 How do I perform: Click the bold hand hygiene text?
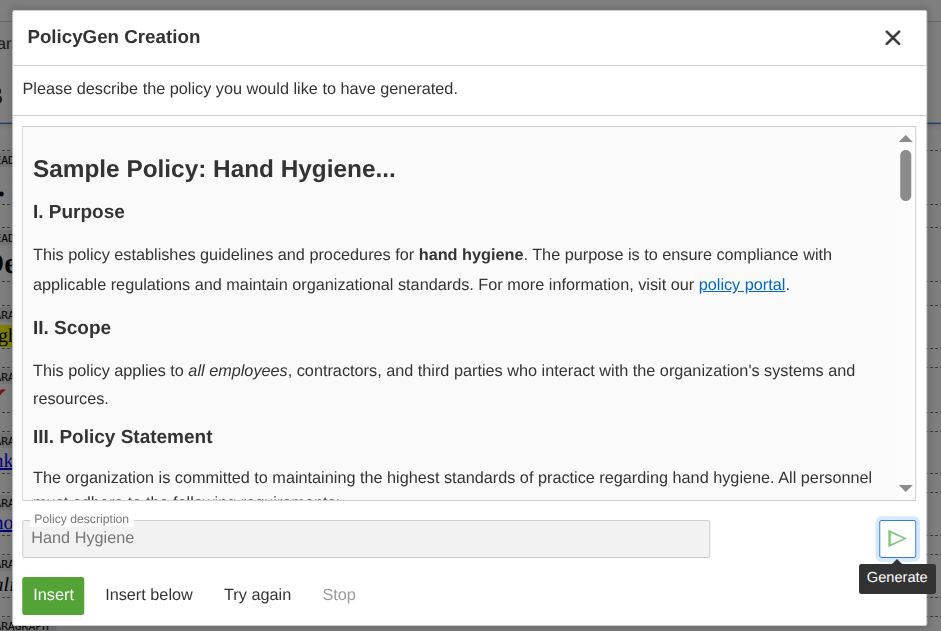click(470, 255)
